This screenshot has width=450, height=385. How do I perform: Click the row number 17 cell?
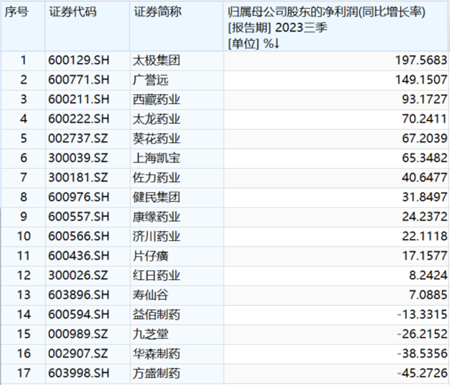click(24, 373)
